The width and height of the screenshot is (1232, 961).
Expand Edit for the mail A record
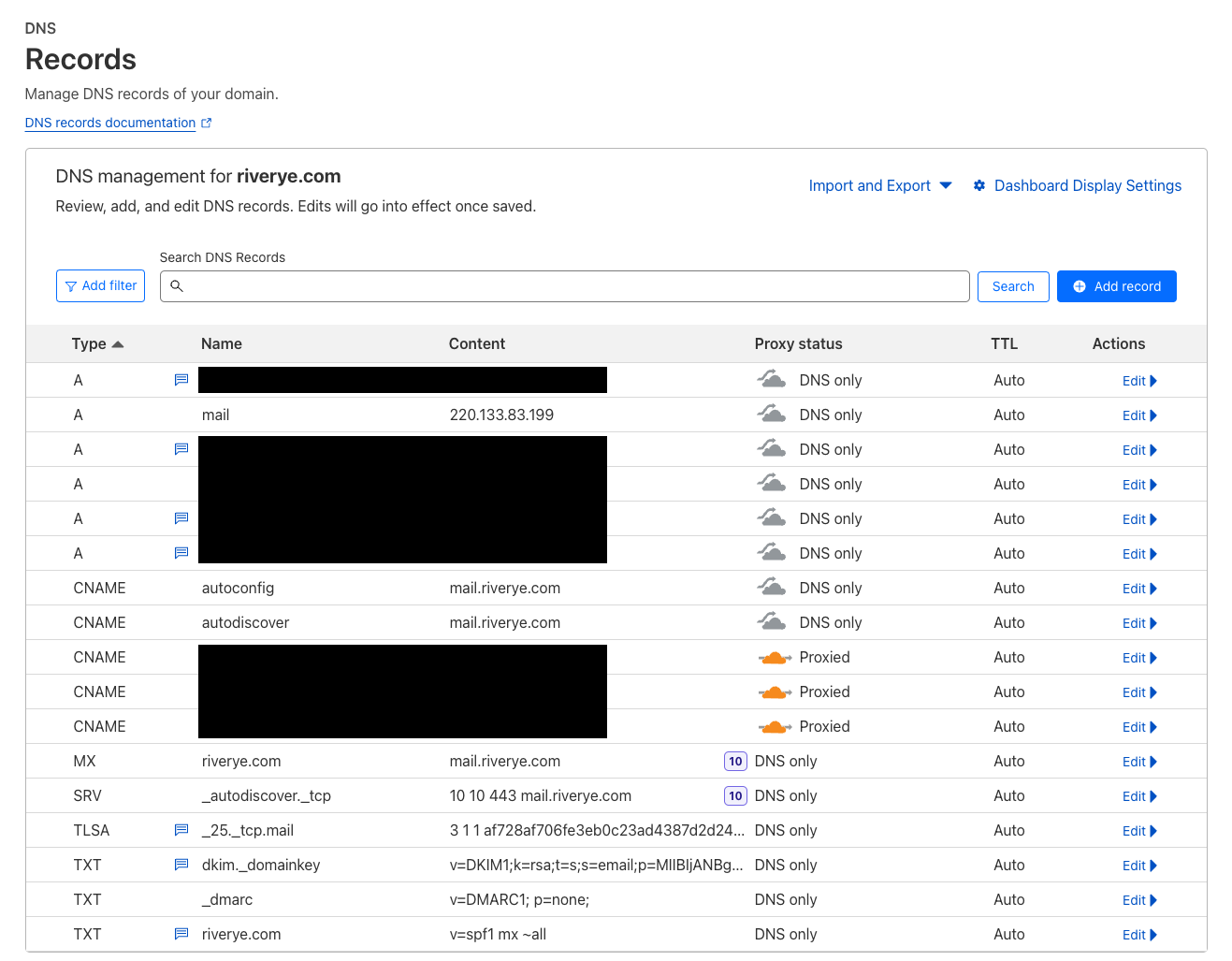click(x=1139, y=415)
